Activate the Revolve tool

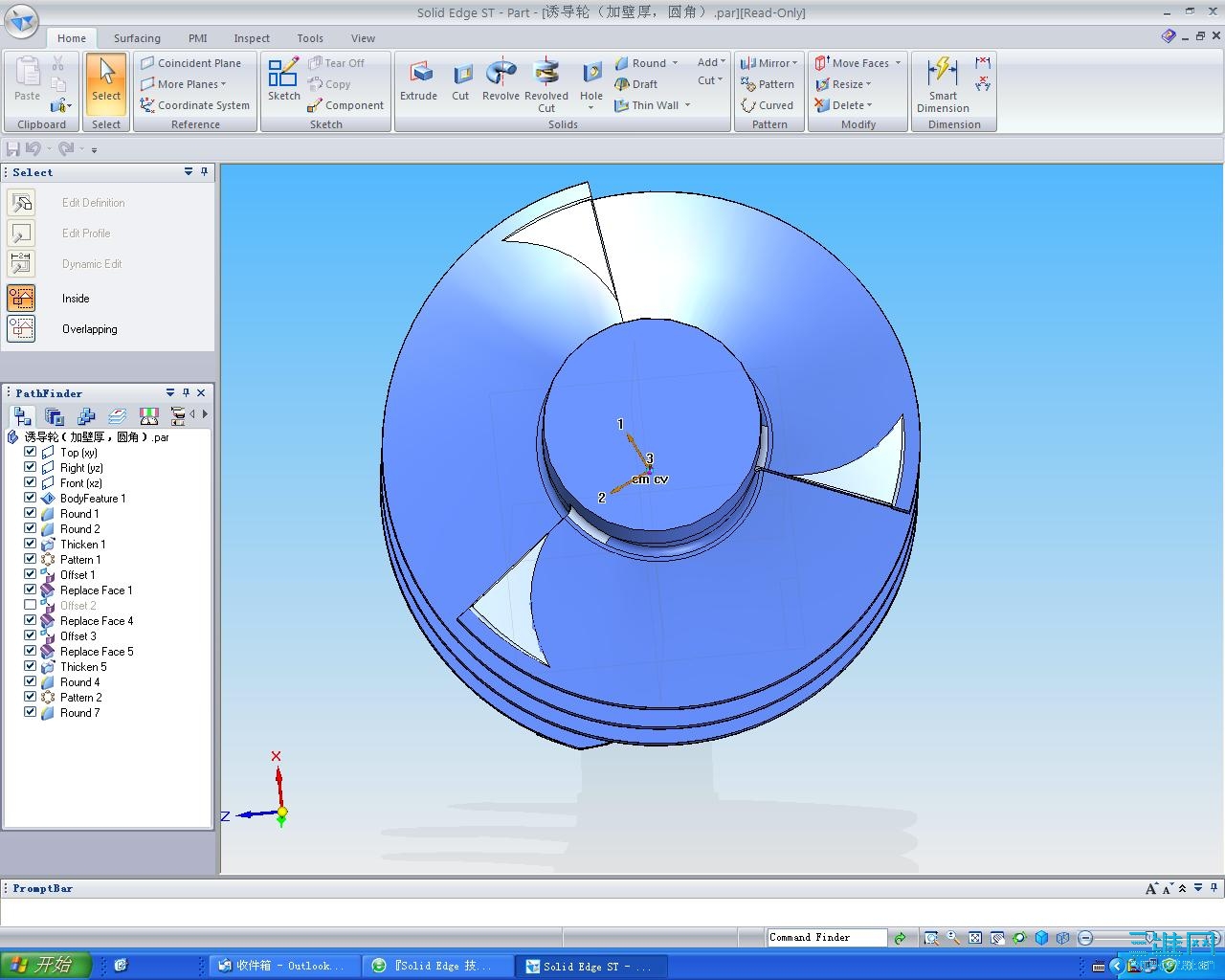pos(501,80)
